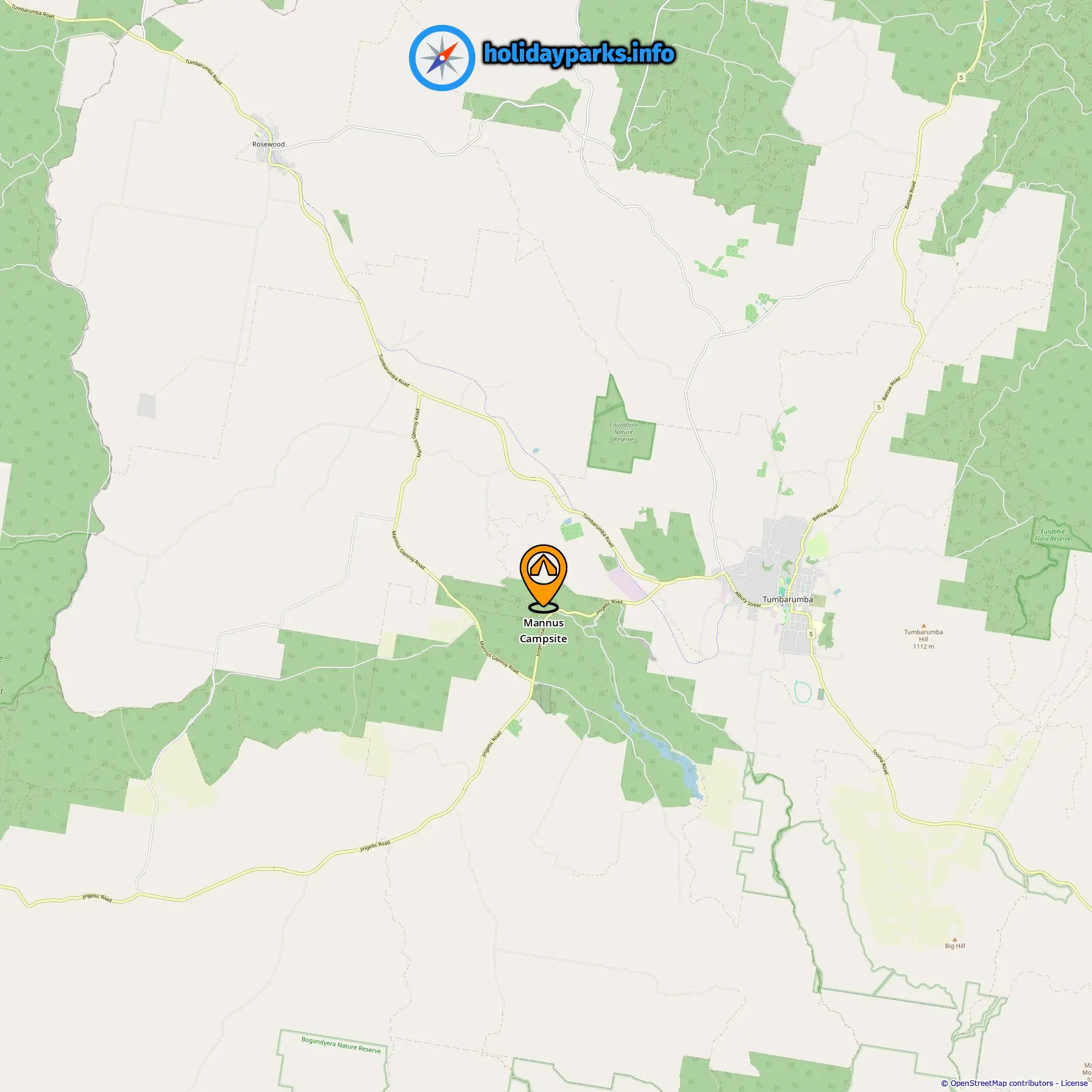The image size is (1092, 1092).
Task: Click the Albury Street road label
Action: pos(748,600)
